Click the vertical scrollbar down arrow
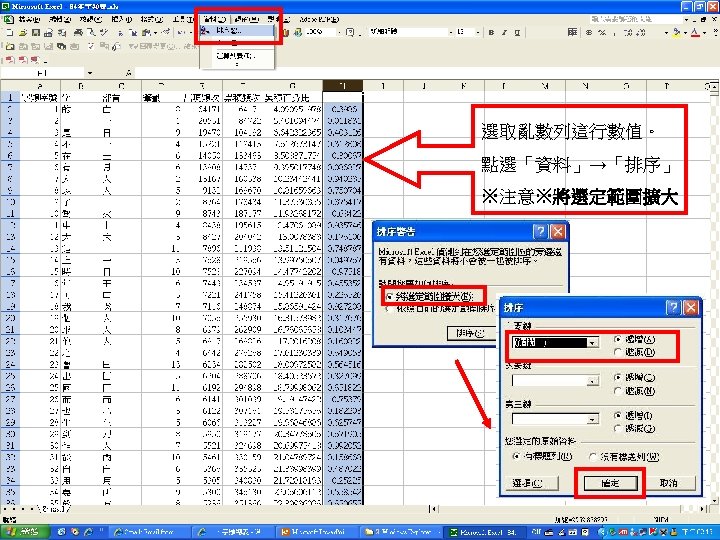The image size is (720, 540). 715,500
